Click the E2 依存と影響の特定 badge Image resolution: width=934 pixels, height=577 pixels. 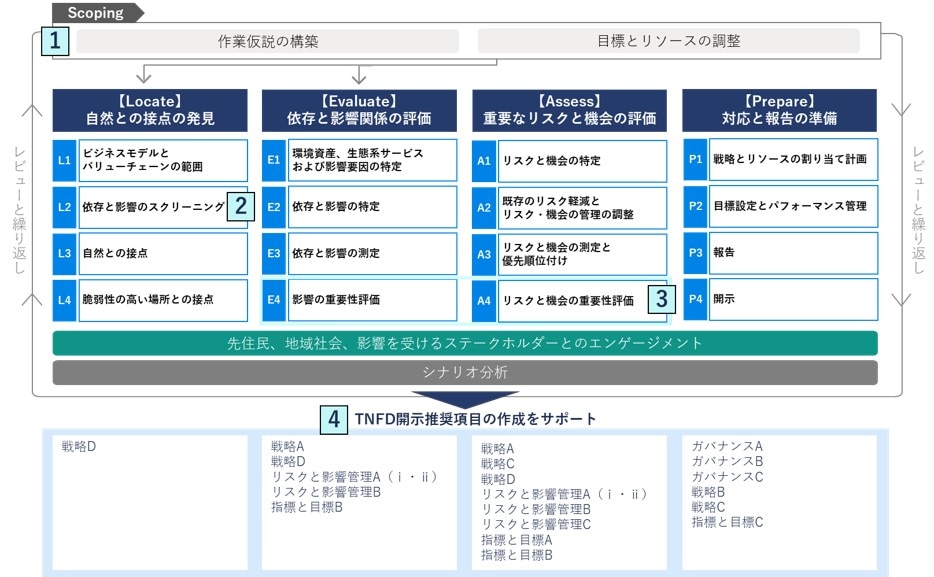271,207
